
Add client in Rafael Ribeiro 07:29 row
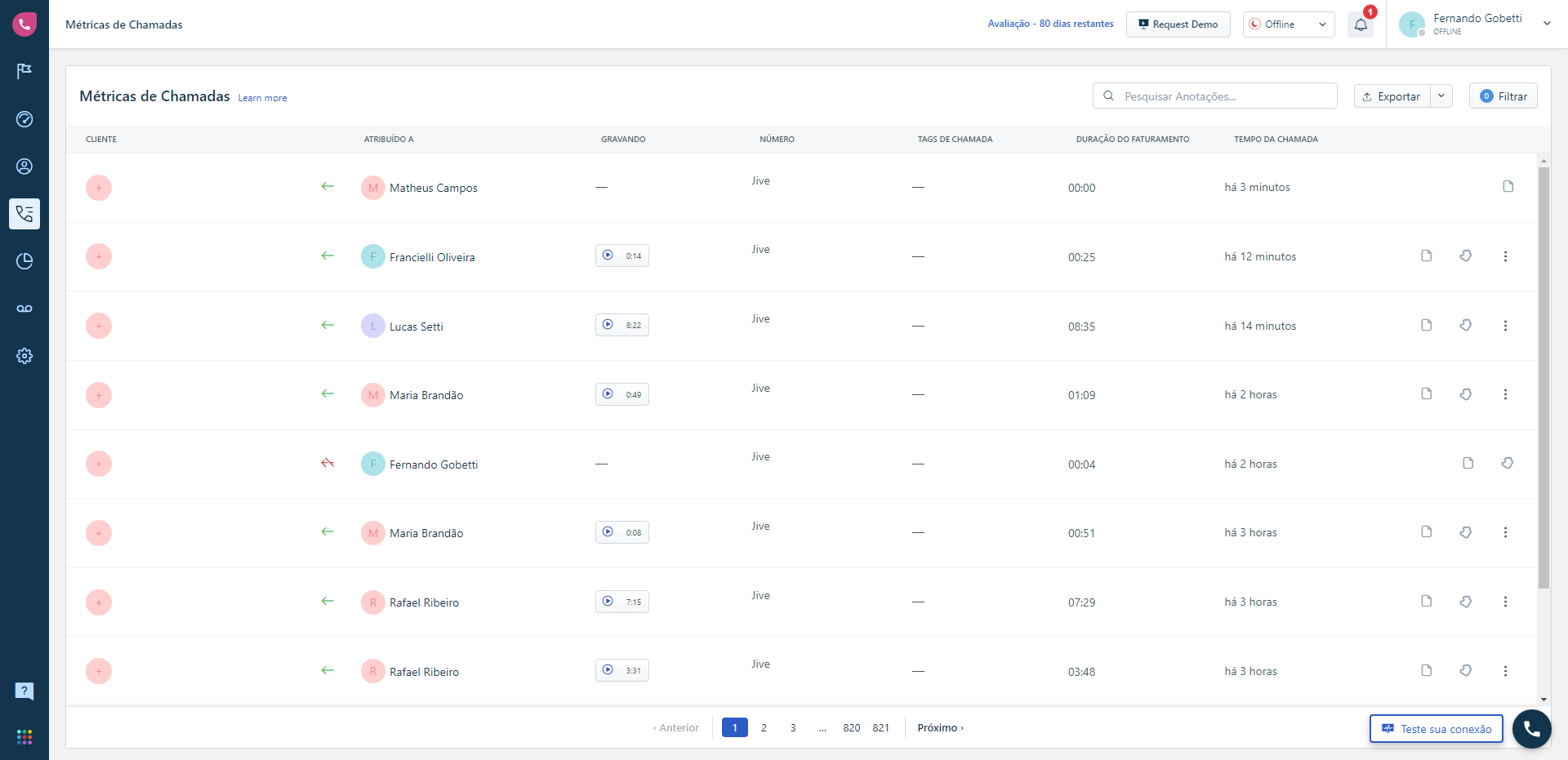pyautogui.click(x=99, y=602)
